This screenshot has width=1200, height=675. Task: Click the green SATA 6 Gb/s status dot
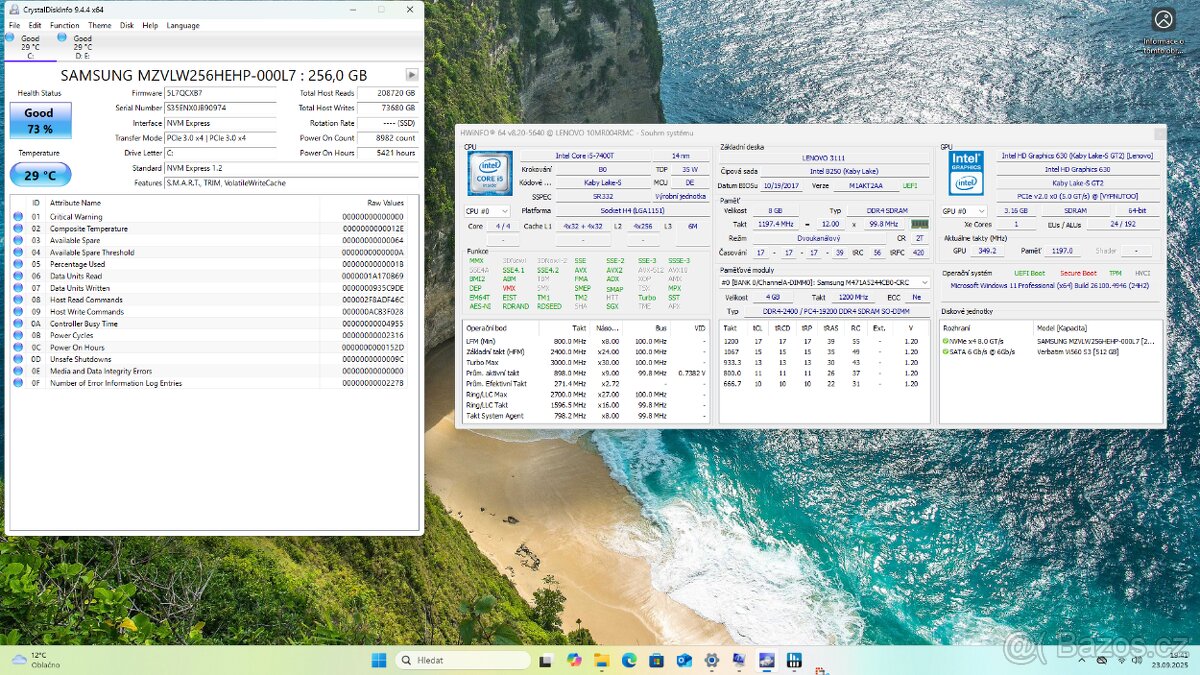[x=947, y=351]
